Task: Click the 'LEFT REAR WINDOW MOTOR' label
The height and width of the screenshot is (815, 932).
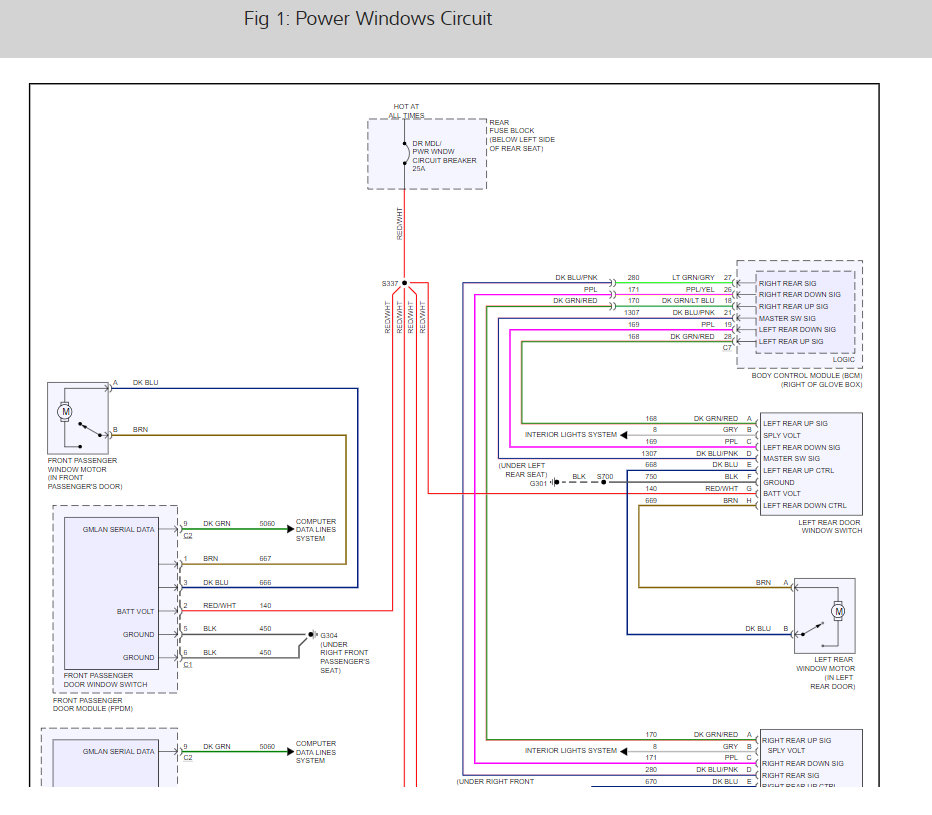Action: (826, 664)
